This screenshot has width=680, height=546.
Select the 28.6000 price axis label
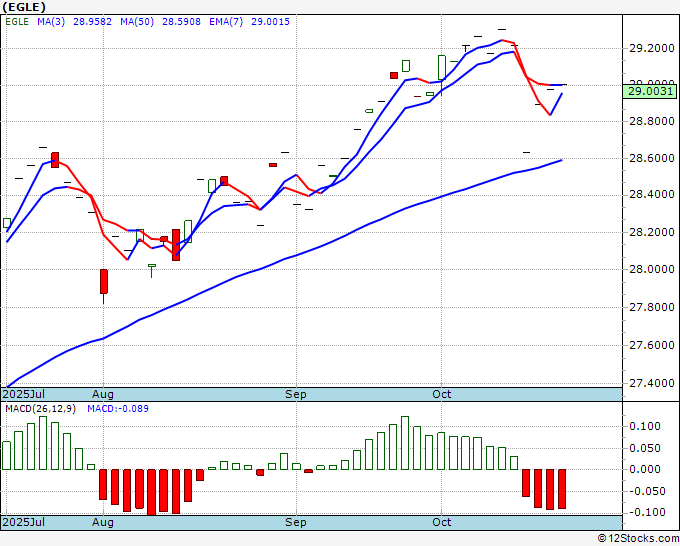click(652, 158)
